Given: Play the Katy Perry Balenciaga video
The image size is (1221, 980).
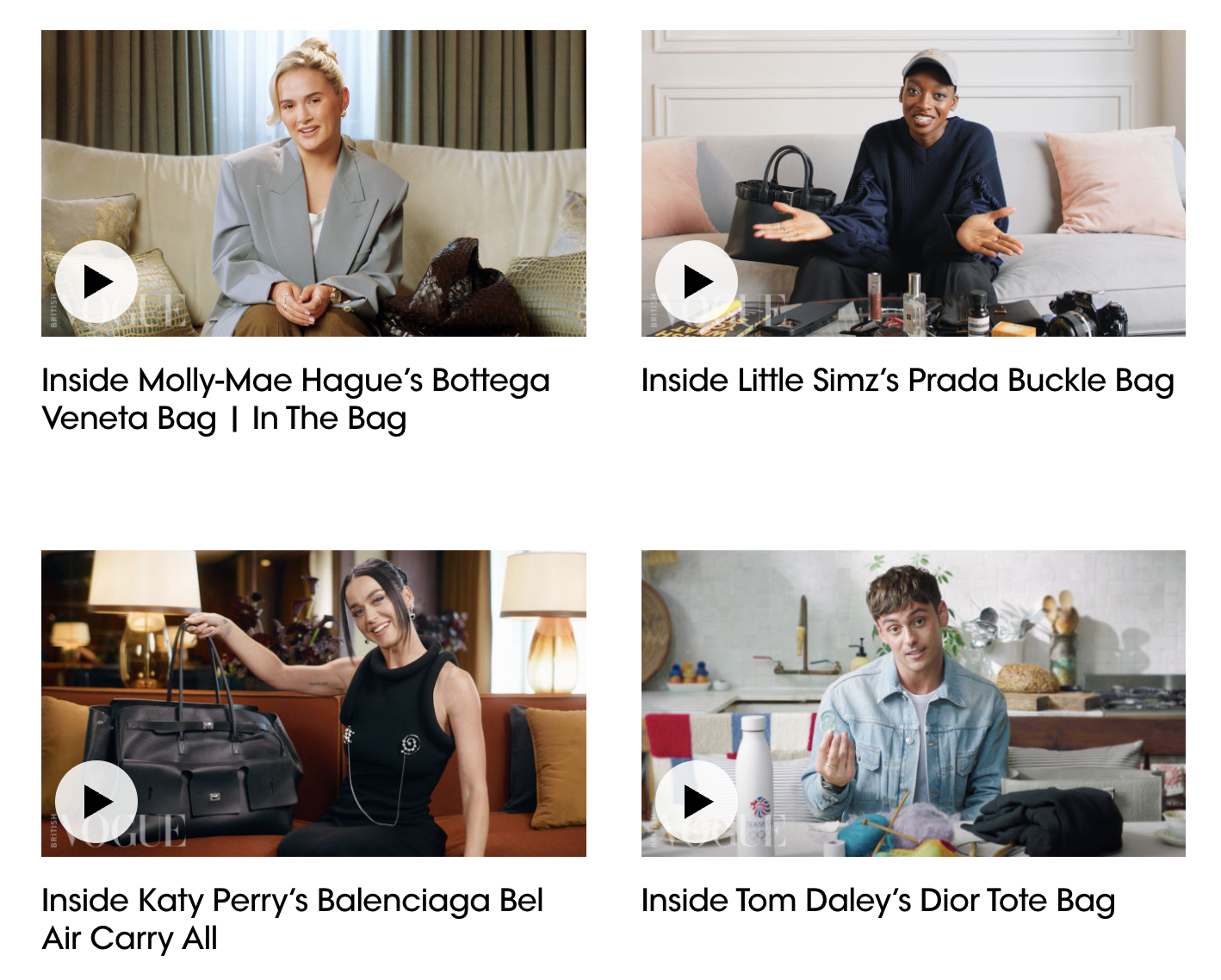Looking at the screenshot, I should point(96,802).
